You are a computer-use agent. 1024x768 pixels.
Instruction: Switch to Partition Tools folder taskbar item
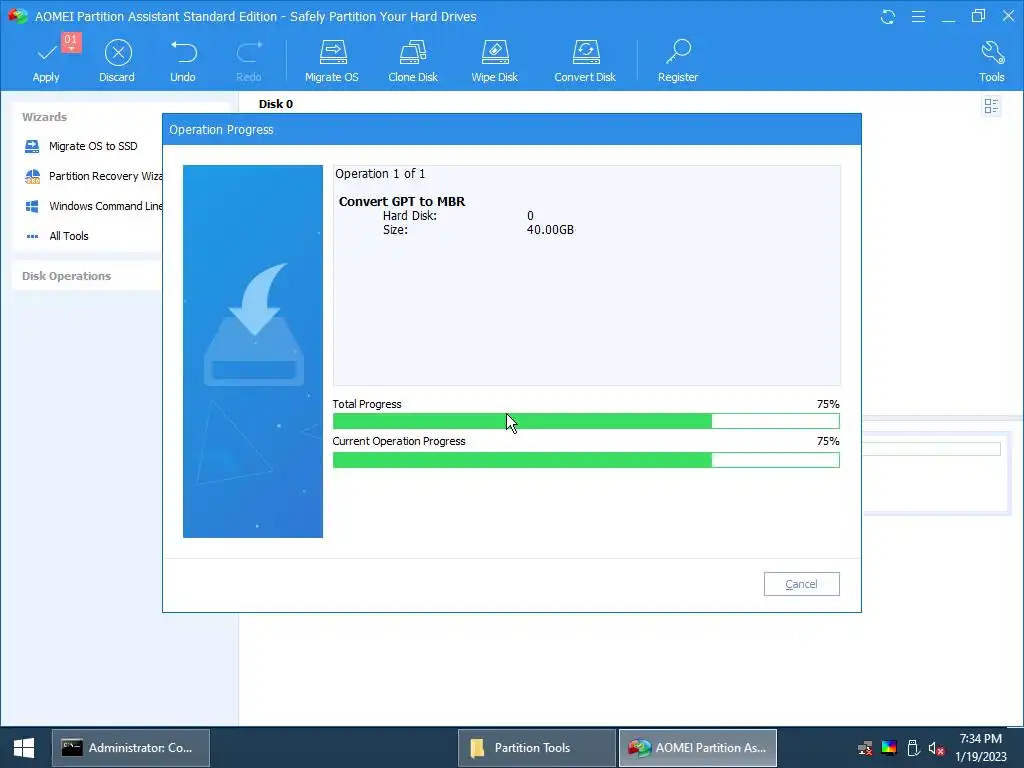point(536,748)
